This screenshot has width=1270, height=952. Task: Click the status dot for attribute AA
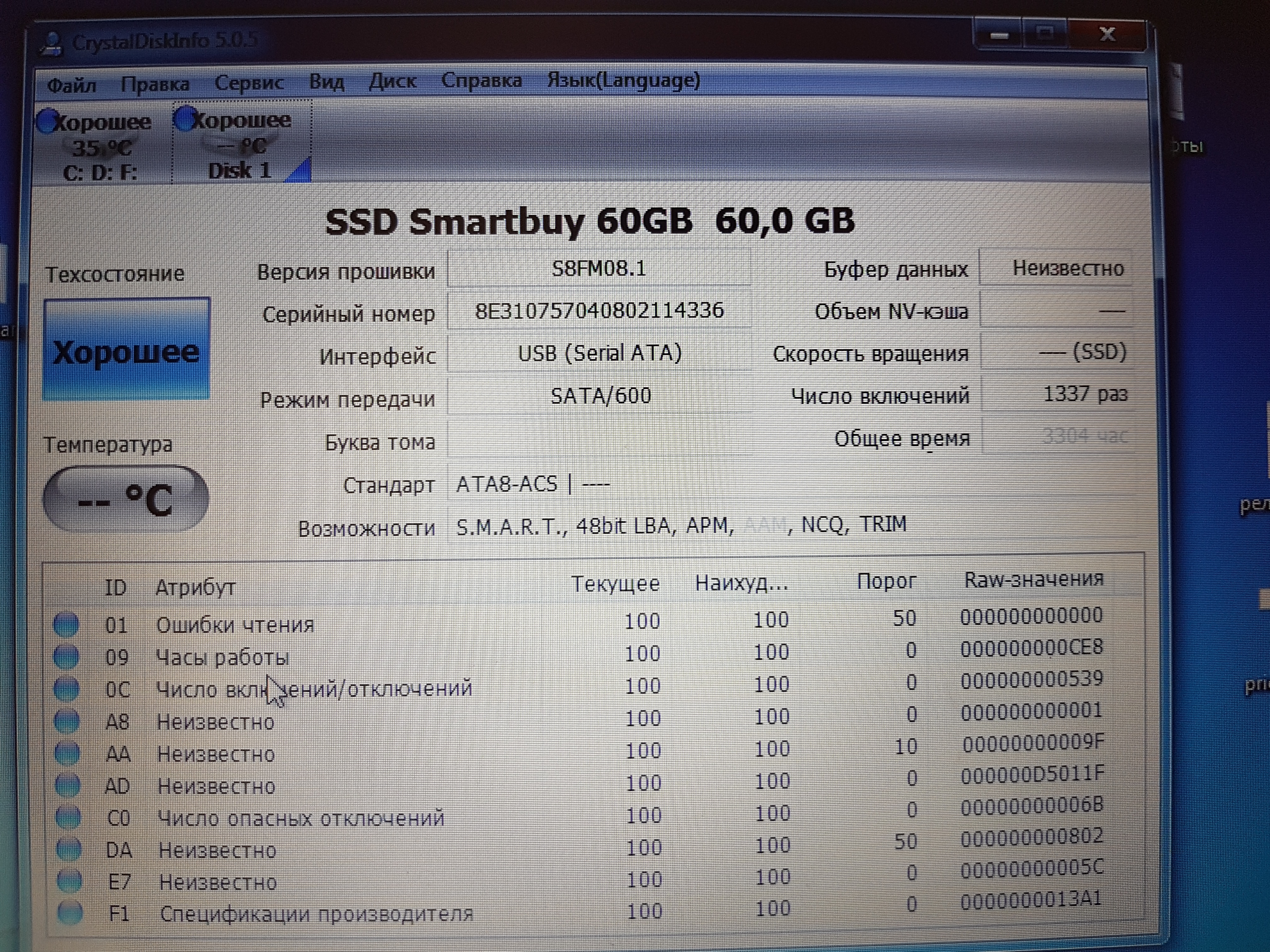click(67, 753)
